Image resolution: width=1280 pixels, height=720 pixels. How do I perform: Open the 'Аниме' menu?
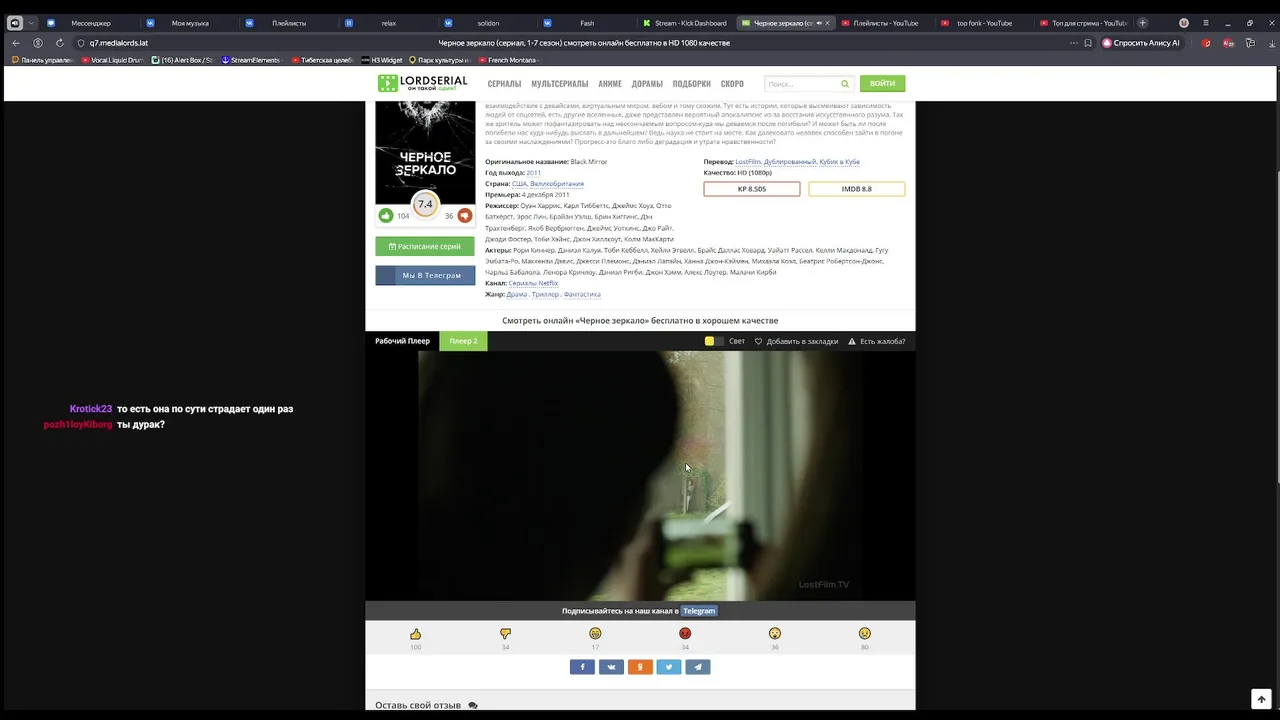pos(610,84)
